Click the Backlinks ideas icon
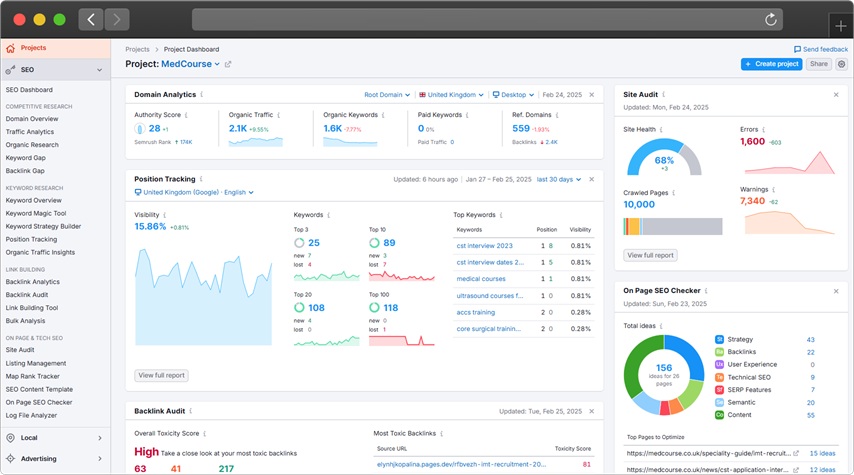Image resolution: width=854 pixels, height=475 pixels. [719, 352]
